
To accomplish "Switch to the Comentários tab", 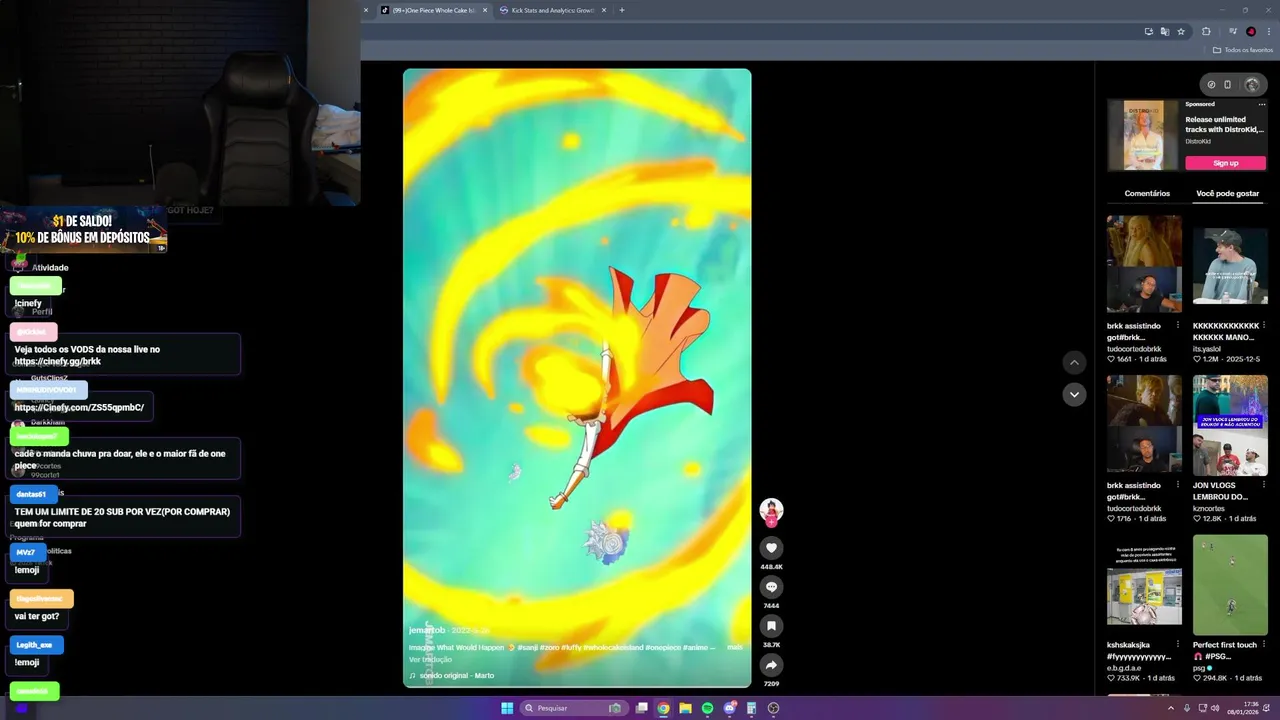I will click(1147, 193).
